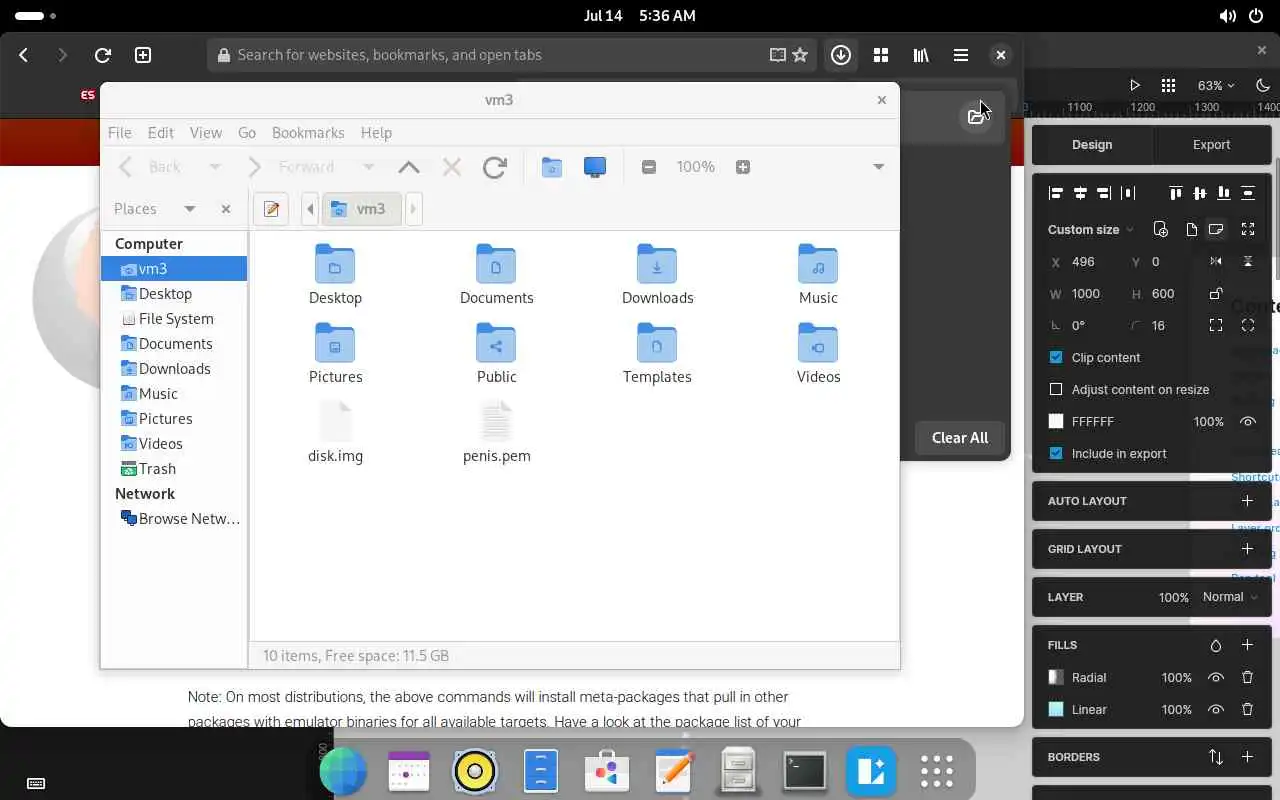The image size is (1280, 800).
Task: Hide the Linear fill with eye icon
Action: [1216, 709]
